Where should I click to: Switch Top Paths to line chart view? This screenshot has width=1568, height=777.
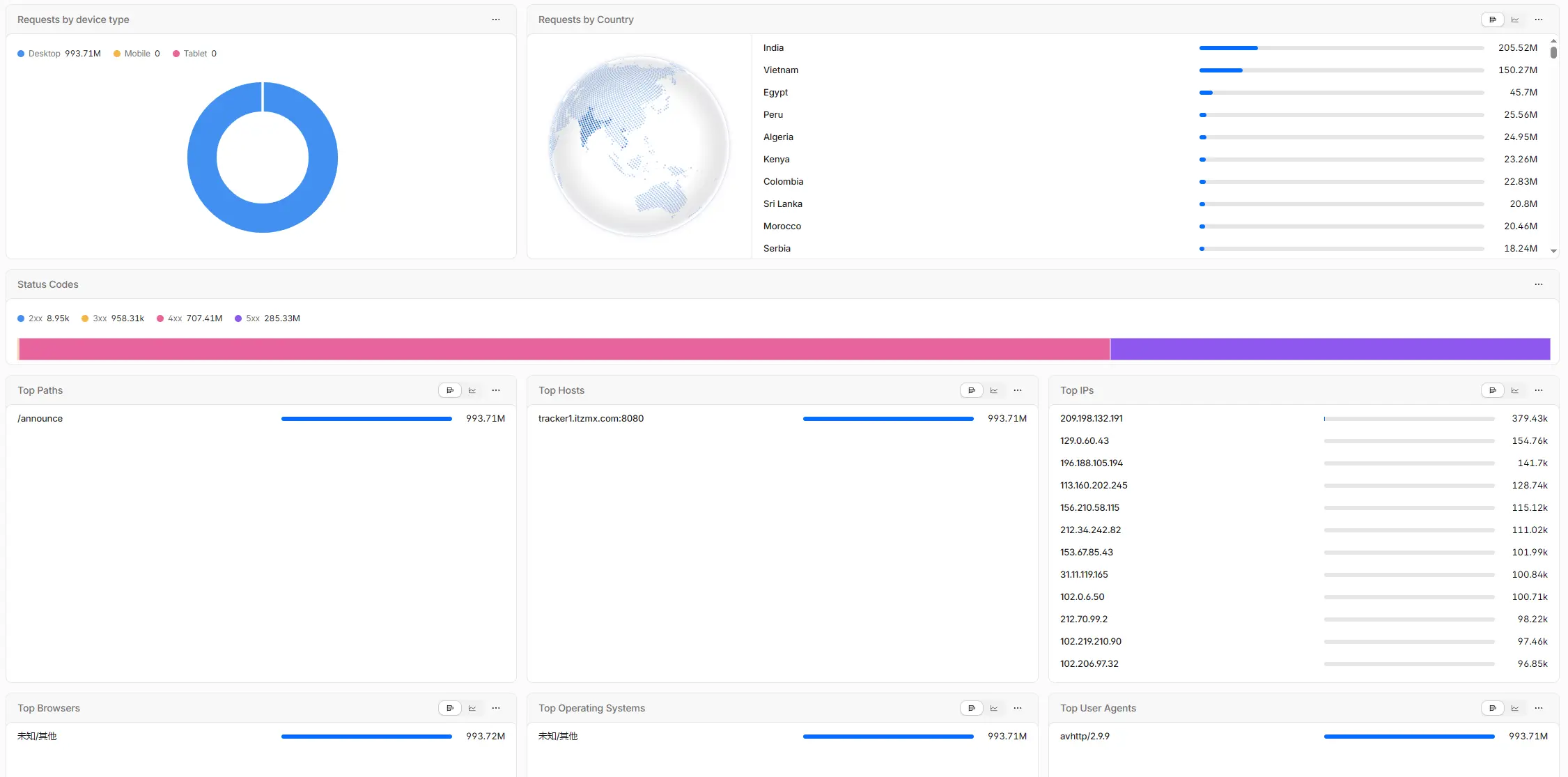472,390
